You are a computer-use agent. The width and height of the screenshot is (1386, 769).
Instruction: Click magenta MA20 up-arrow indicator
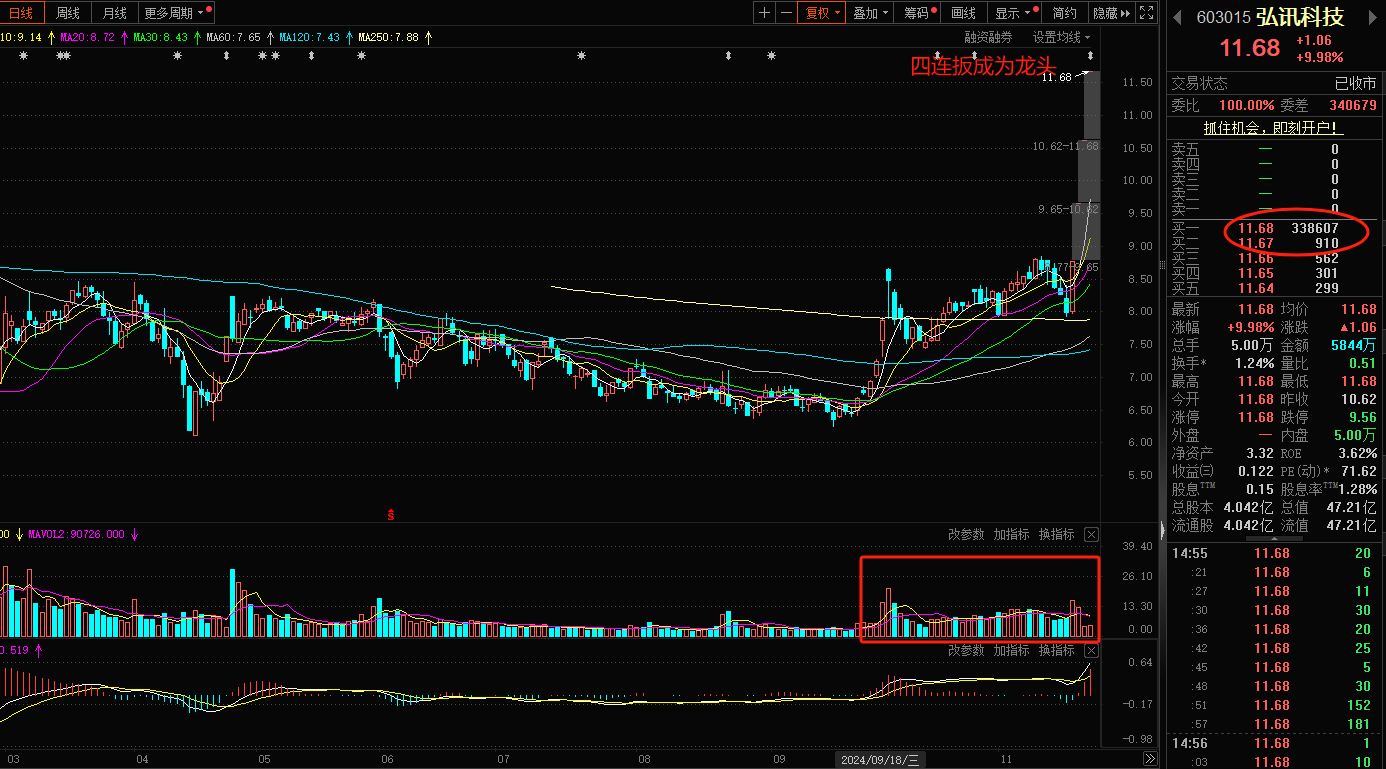(122, 37)
